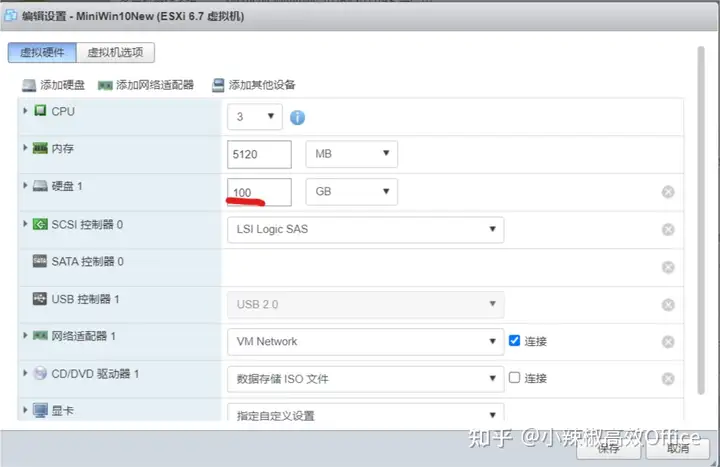Open the disk size unit GB dropdown

click(x=352, y=191)
